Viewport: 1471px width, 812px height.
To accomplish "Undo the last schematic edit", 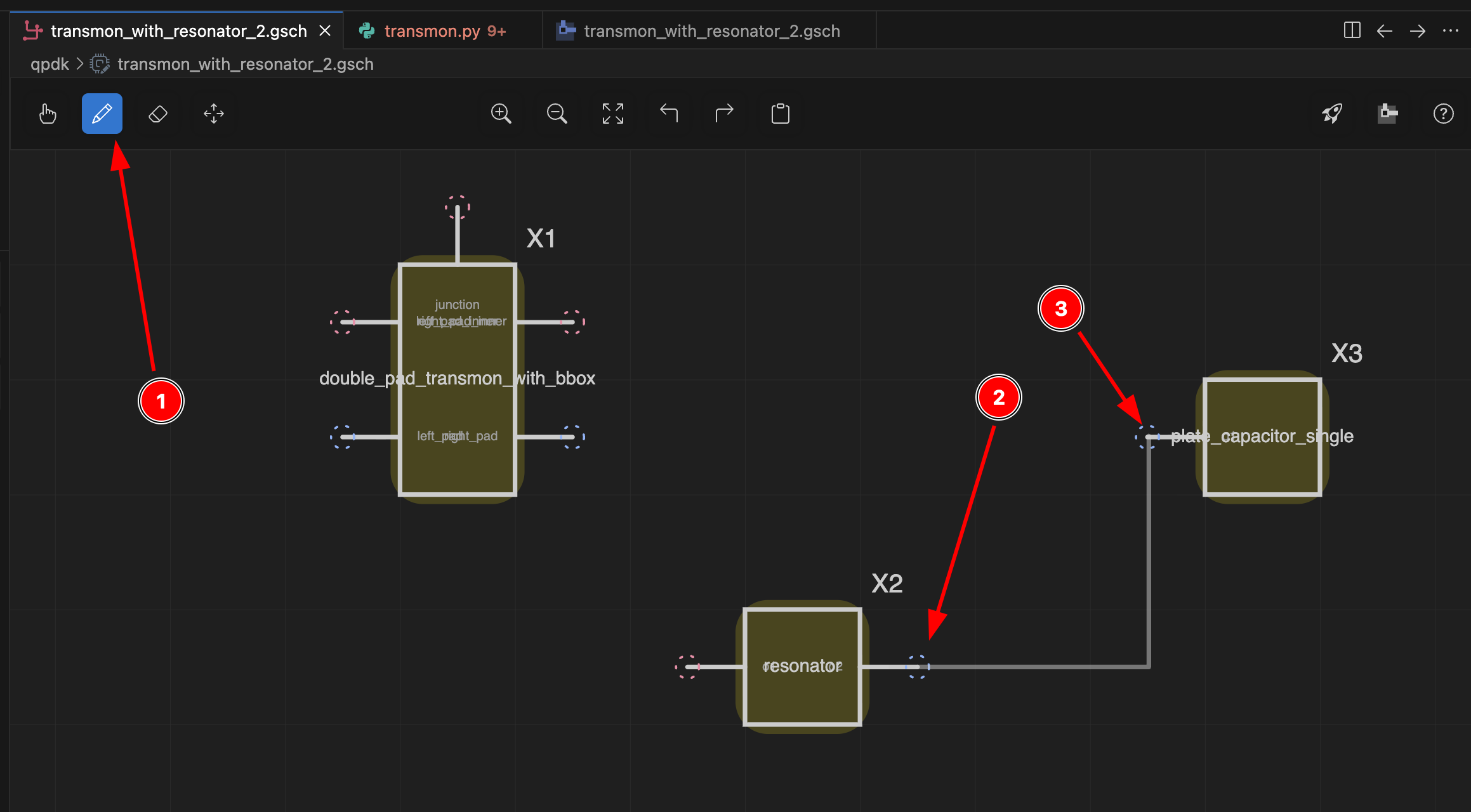I will coord(669,114).
